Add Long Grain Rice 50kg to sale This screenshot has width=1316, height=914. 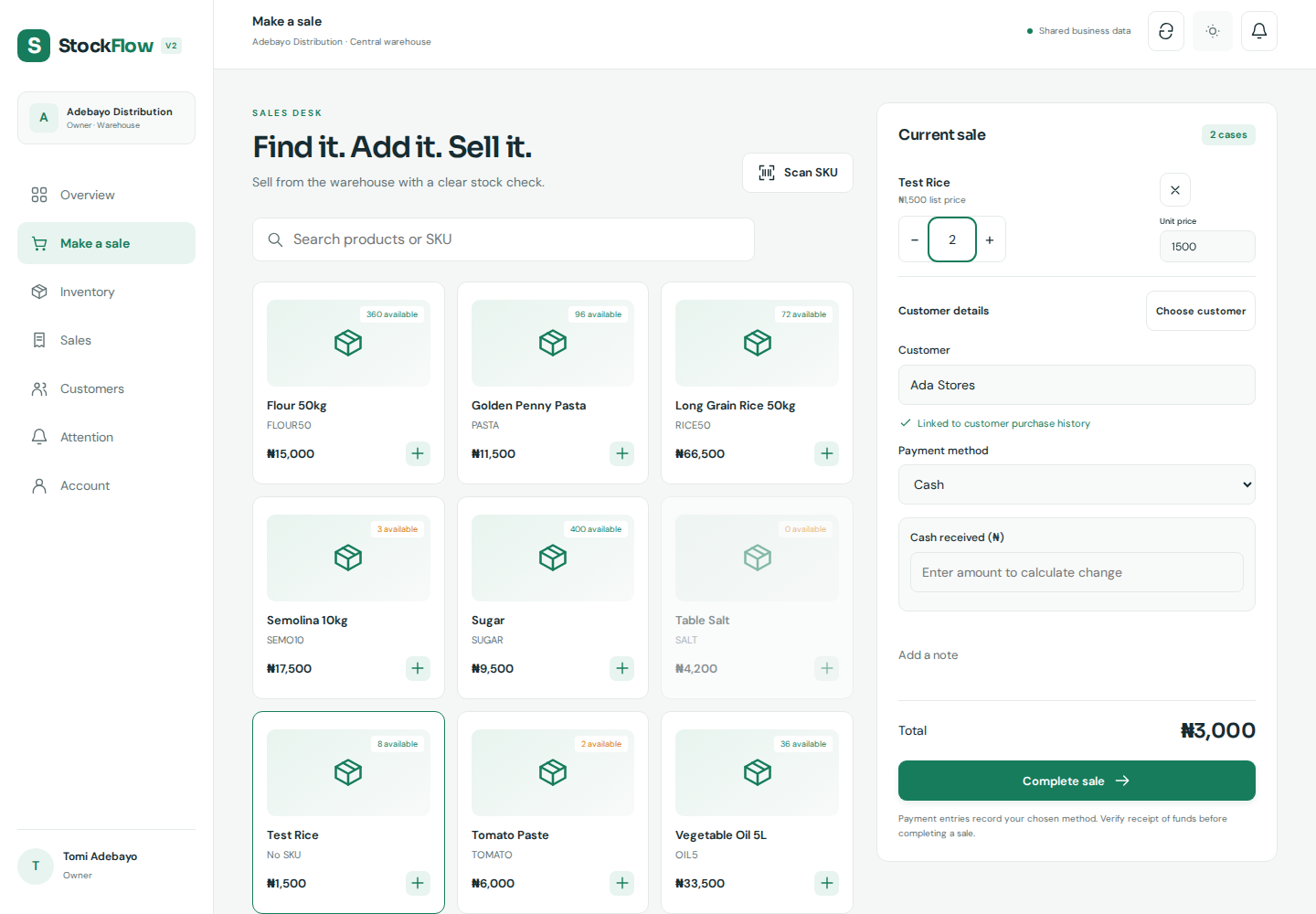tap(827, 453)
